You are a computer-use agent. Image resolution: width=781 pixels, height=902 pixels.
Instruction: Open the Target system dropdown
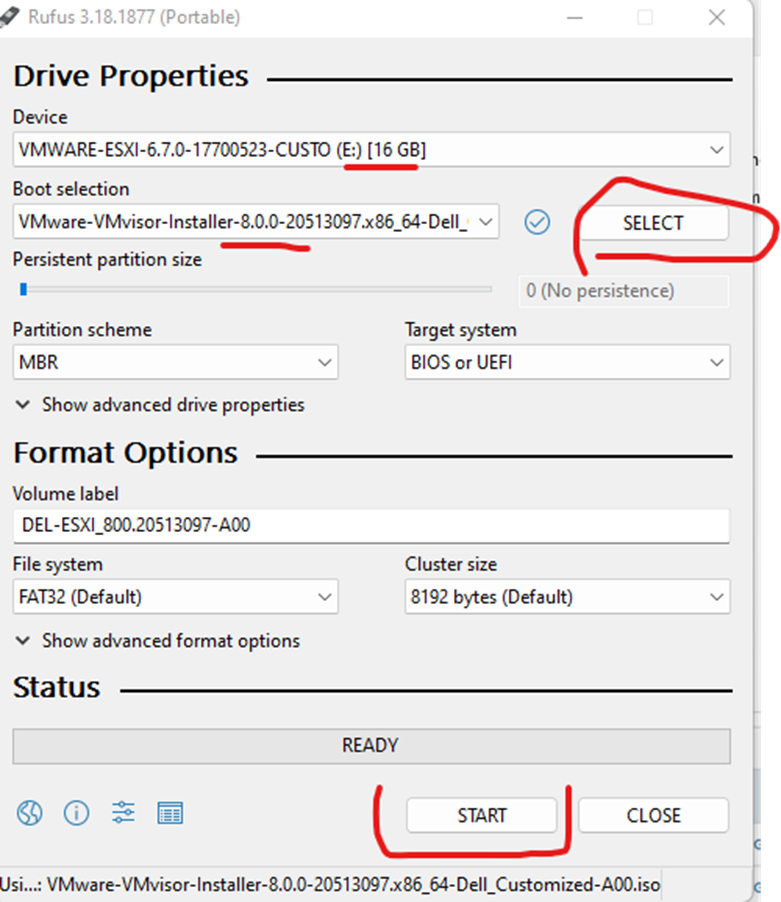click(567, 362)
